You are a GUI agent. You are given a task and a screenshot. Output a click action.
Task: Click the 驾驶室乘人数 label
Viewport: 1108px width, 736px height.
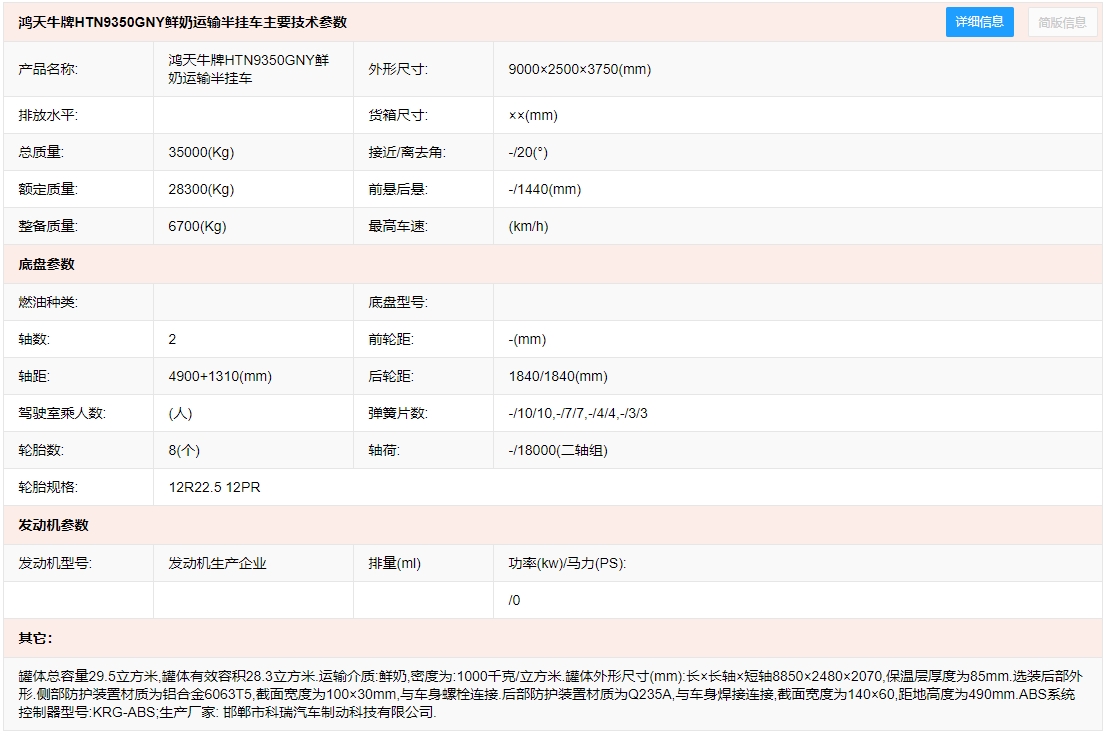62,413
